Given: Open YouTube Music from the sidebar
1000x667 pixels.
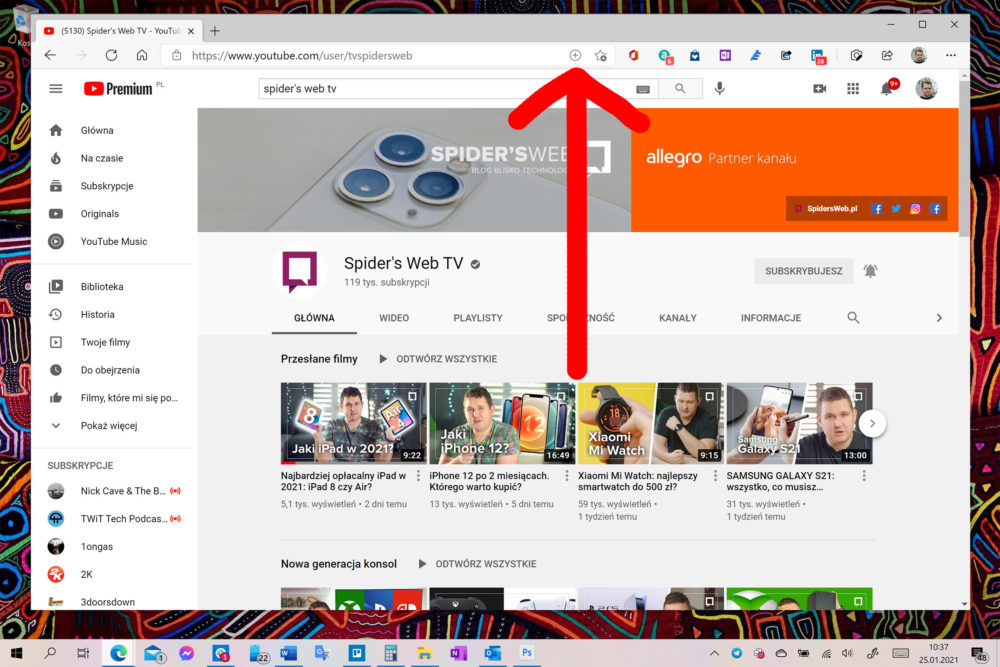Looking at the screenshot, I should click(x=114, y=242).
